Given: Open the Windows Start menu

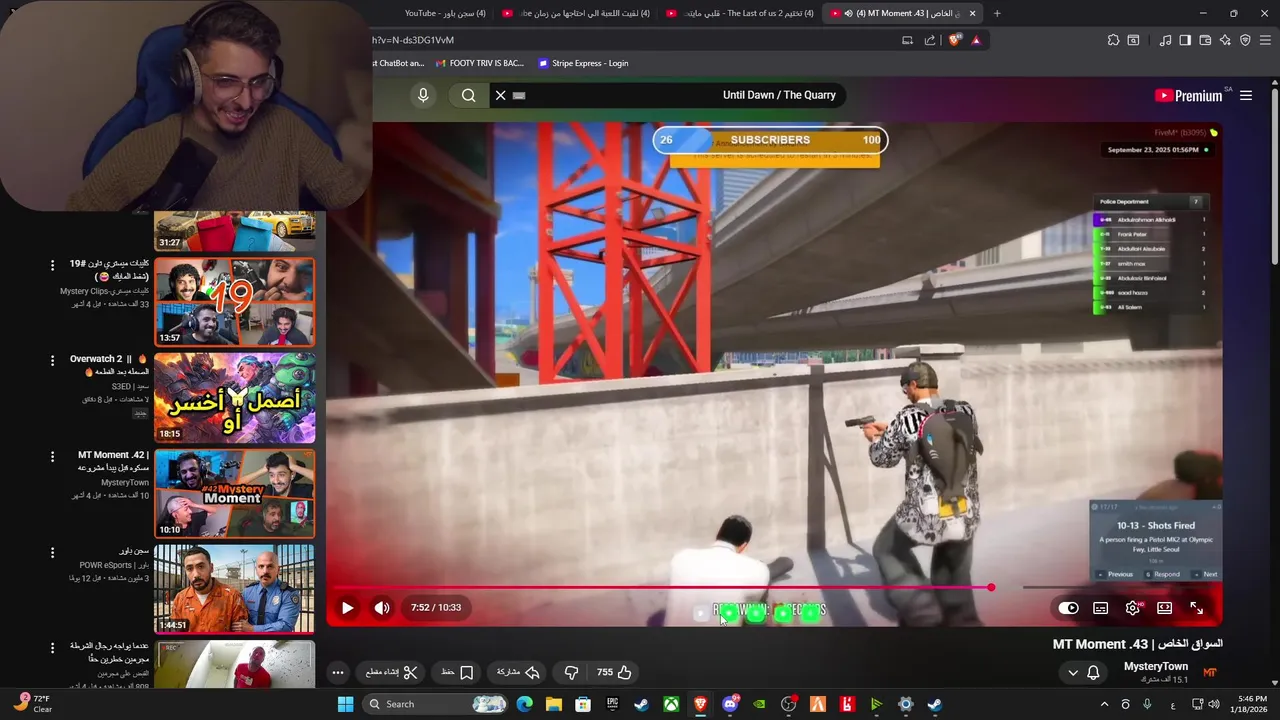Looking at the screenshot, I should 345,704.
